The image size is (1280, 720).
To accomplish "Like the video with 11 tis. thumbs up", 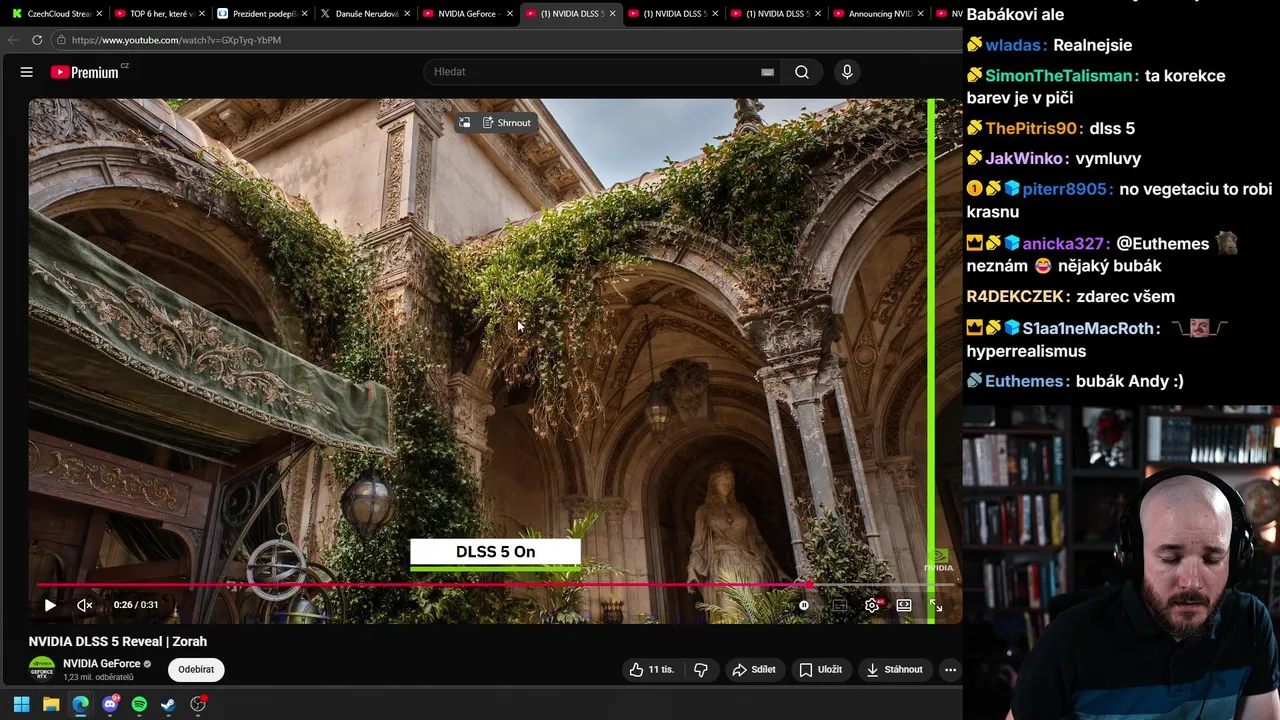I will 651,670.
